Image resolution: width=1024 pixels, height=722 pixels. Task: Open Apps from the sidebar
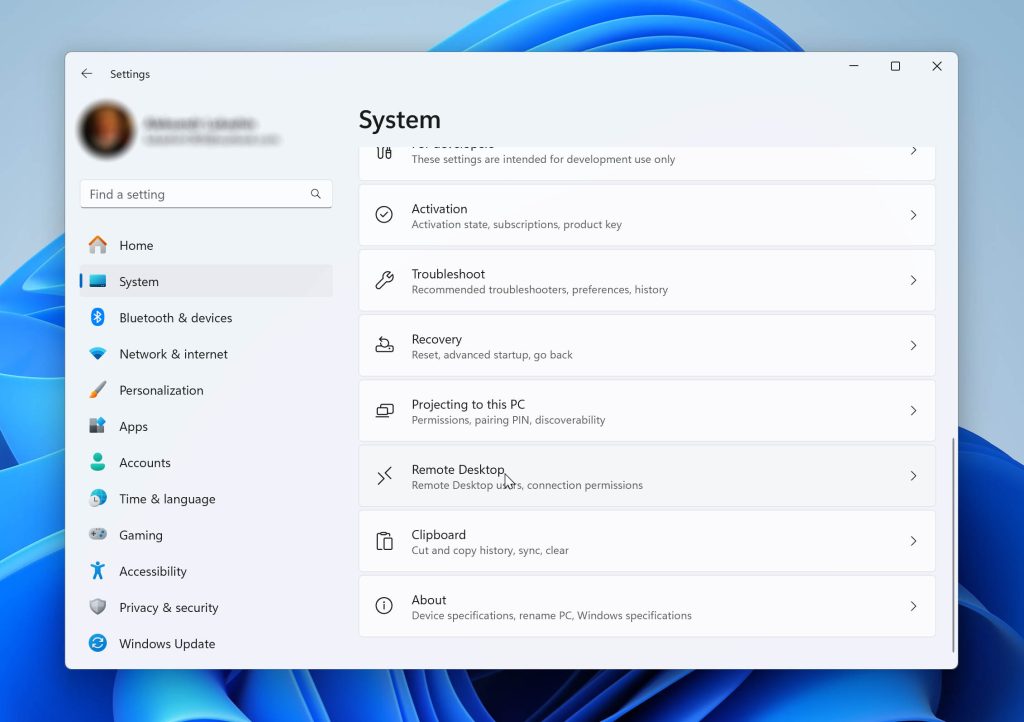(x=134, y=426)
